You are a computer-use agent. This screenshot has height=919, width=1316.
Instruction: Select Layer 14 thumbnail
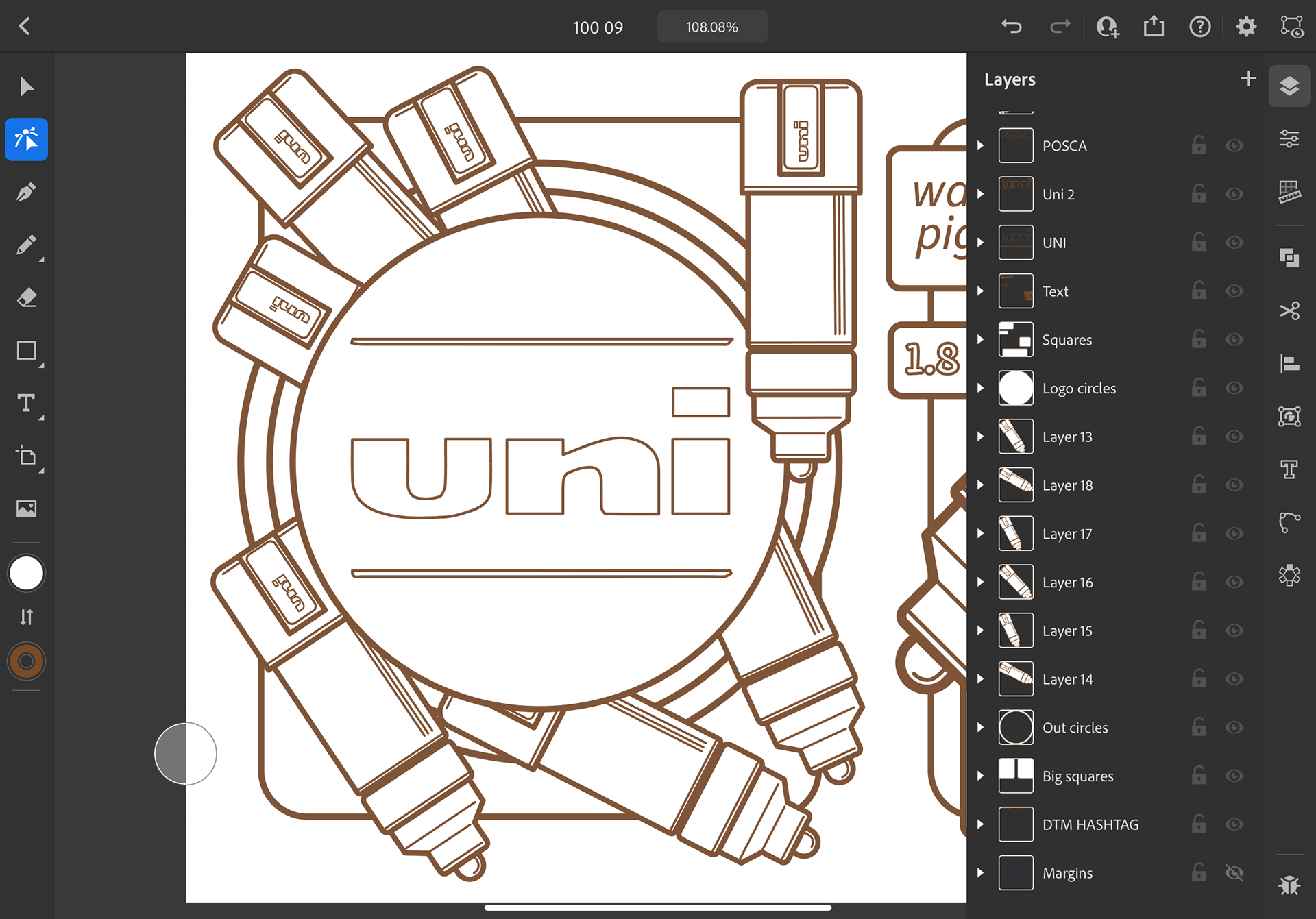click(1016, 678)
